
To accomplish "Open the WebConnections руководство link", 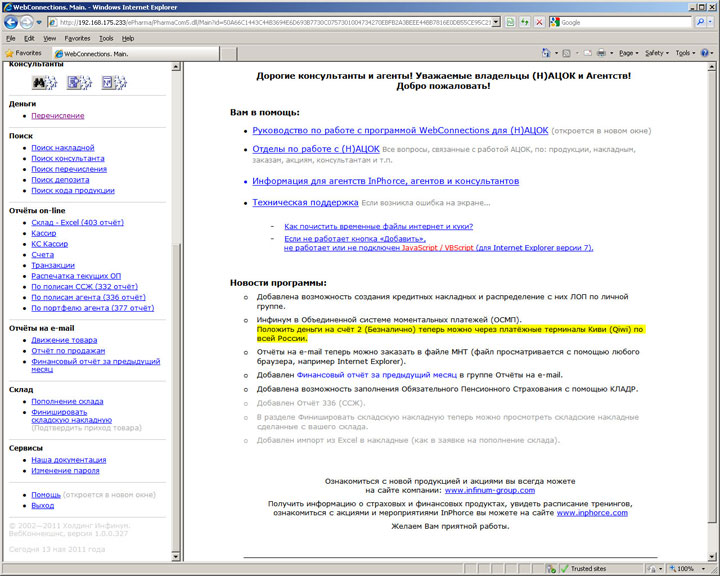I will tap(400, 130).
